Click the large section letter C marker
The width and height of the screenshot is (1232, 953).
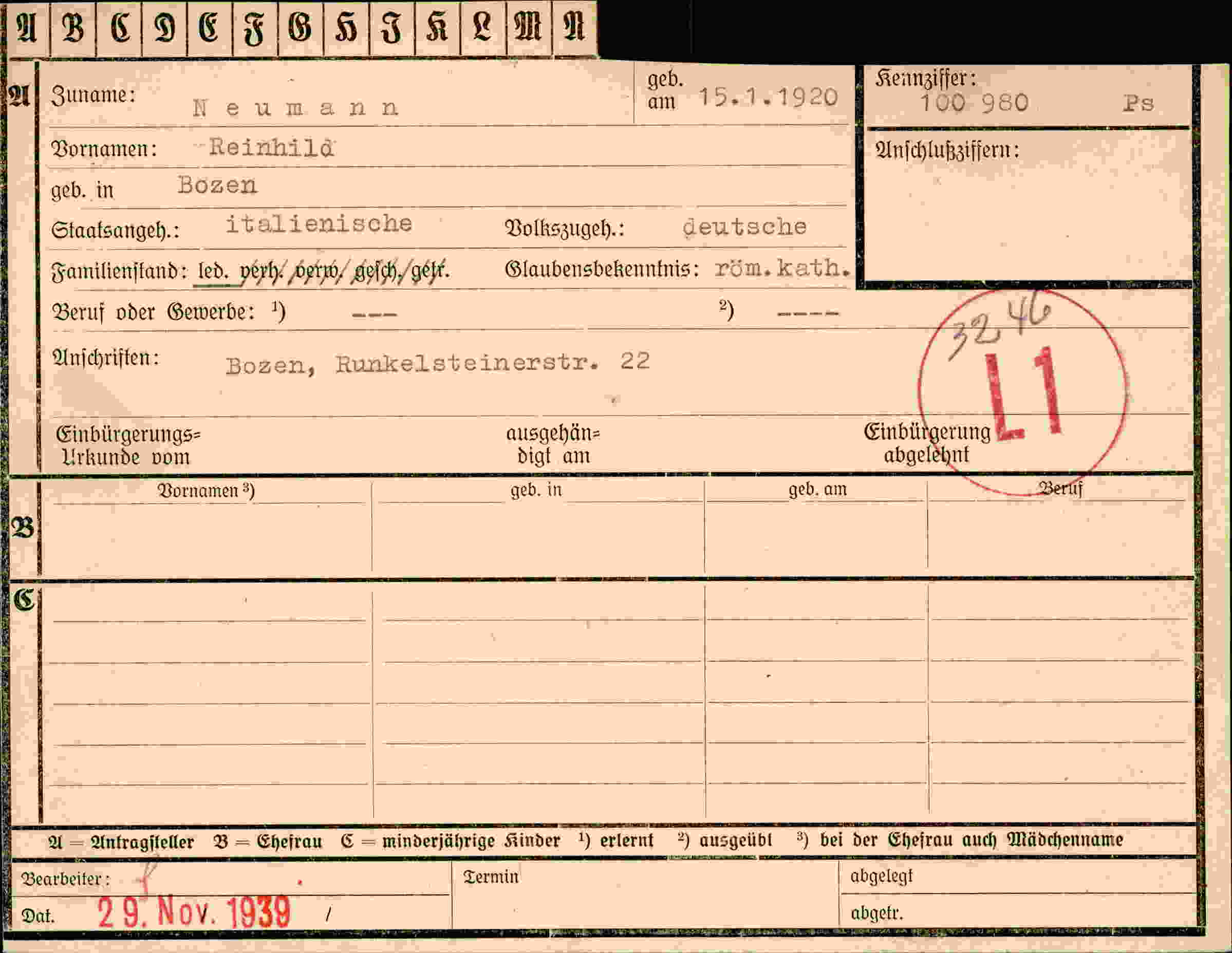[24, 600]
